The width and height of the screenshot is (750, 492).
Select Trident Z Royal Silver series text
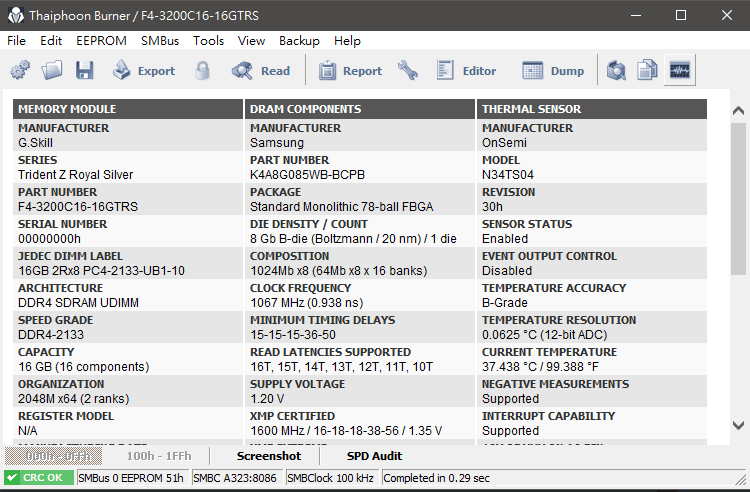(76, 175)
